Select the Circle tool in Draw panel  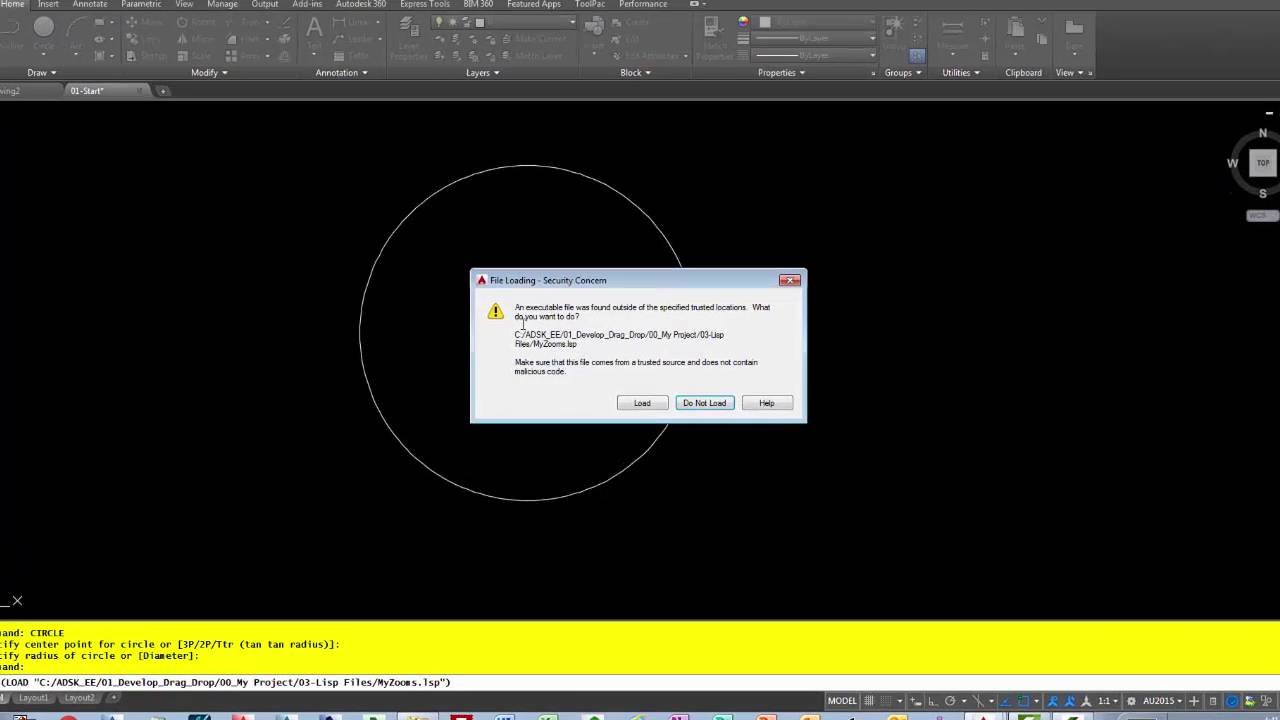click(44, 33)
